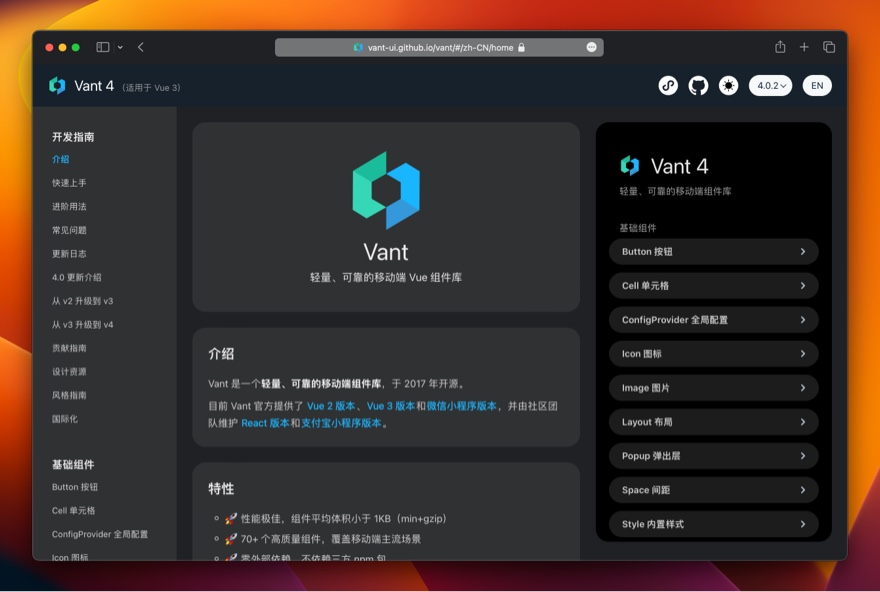The image size is (880, 592).
Task: Open Cell 单元格 in the mobile preview
Action: (713, 286)
